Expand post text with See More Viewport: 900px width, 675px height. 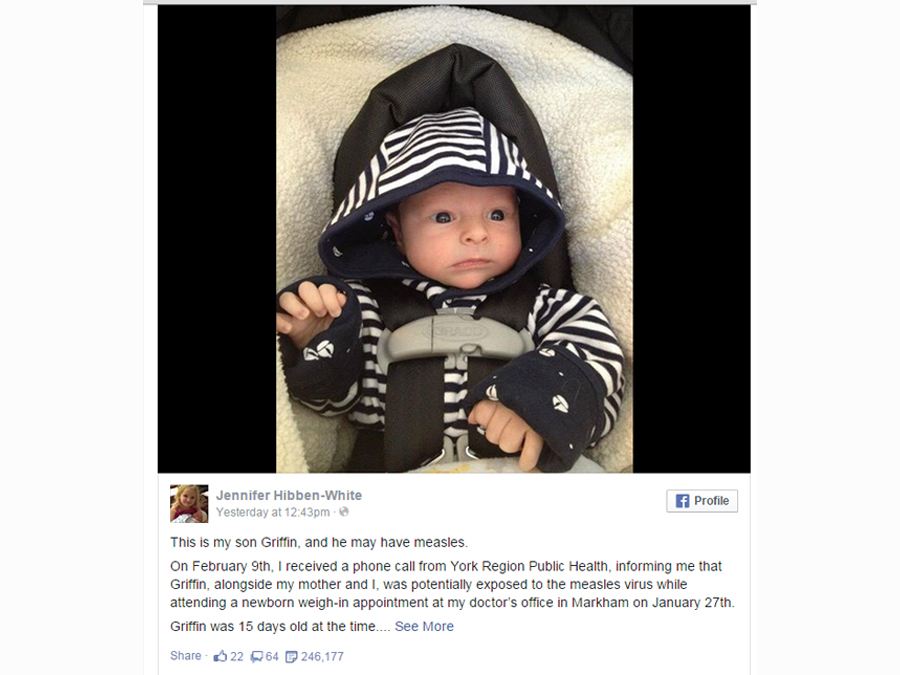click(x=424, y=626)
